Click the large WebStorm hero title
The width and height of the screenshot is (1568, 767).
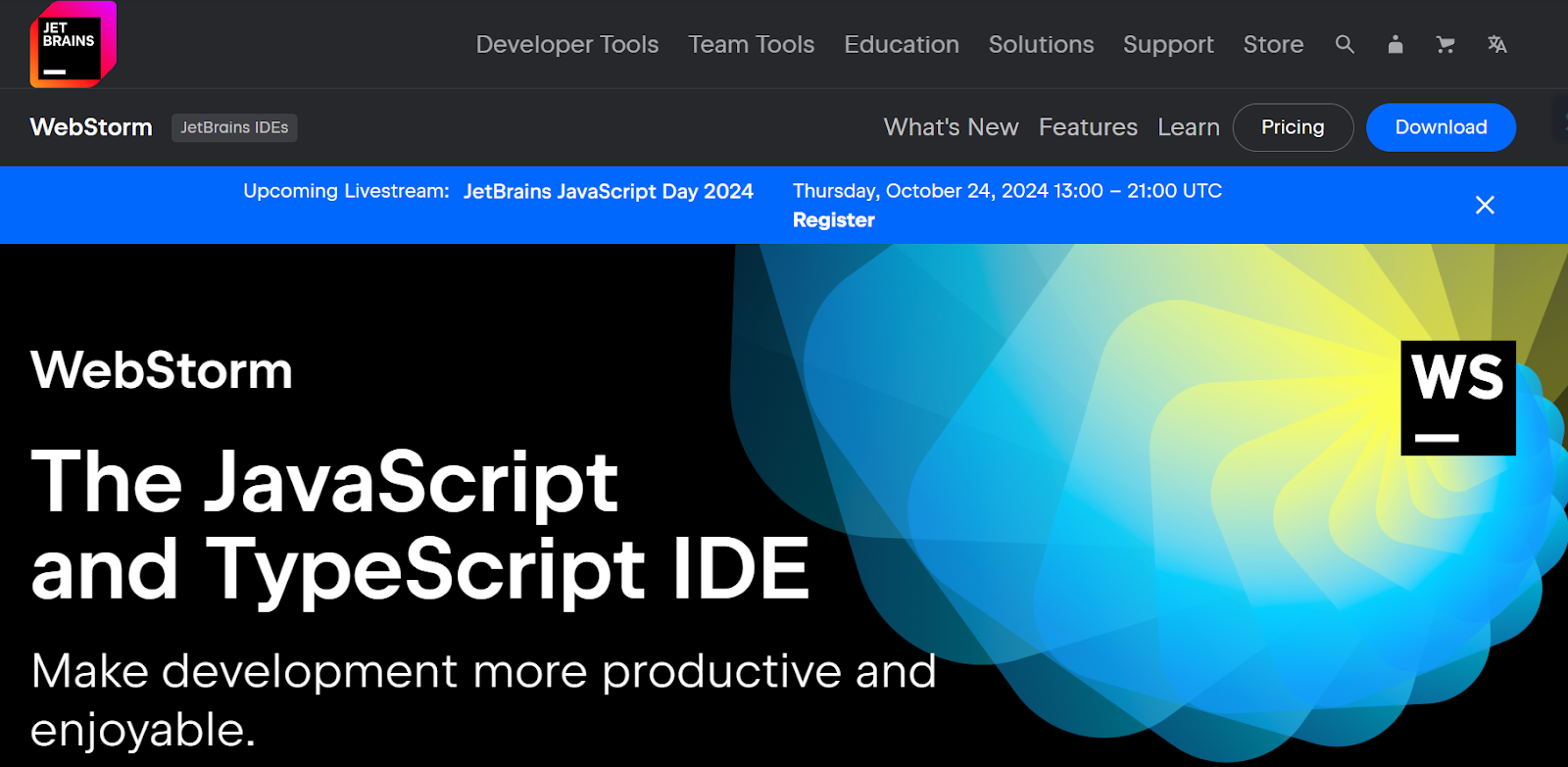coord(162,370)
